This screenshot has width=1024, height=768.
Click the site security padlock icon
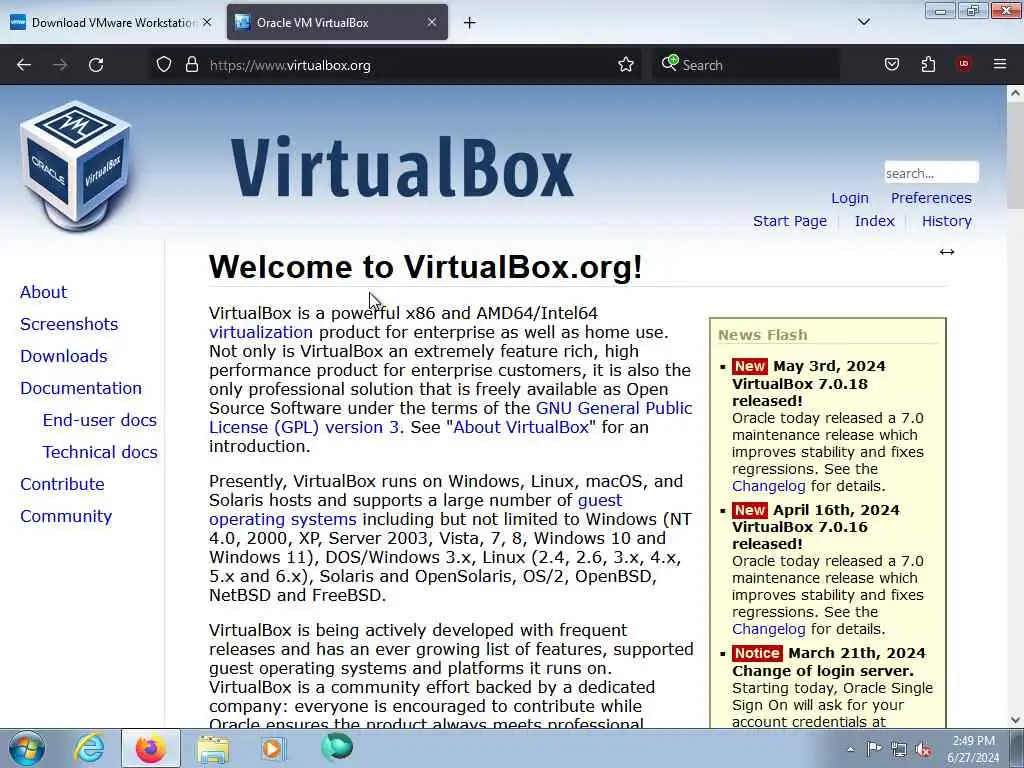click(x=191, y=65)
